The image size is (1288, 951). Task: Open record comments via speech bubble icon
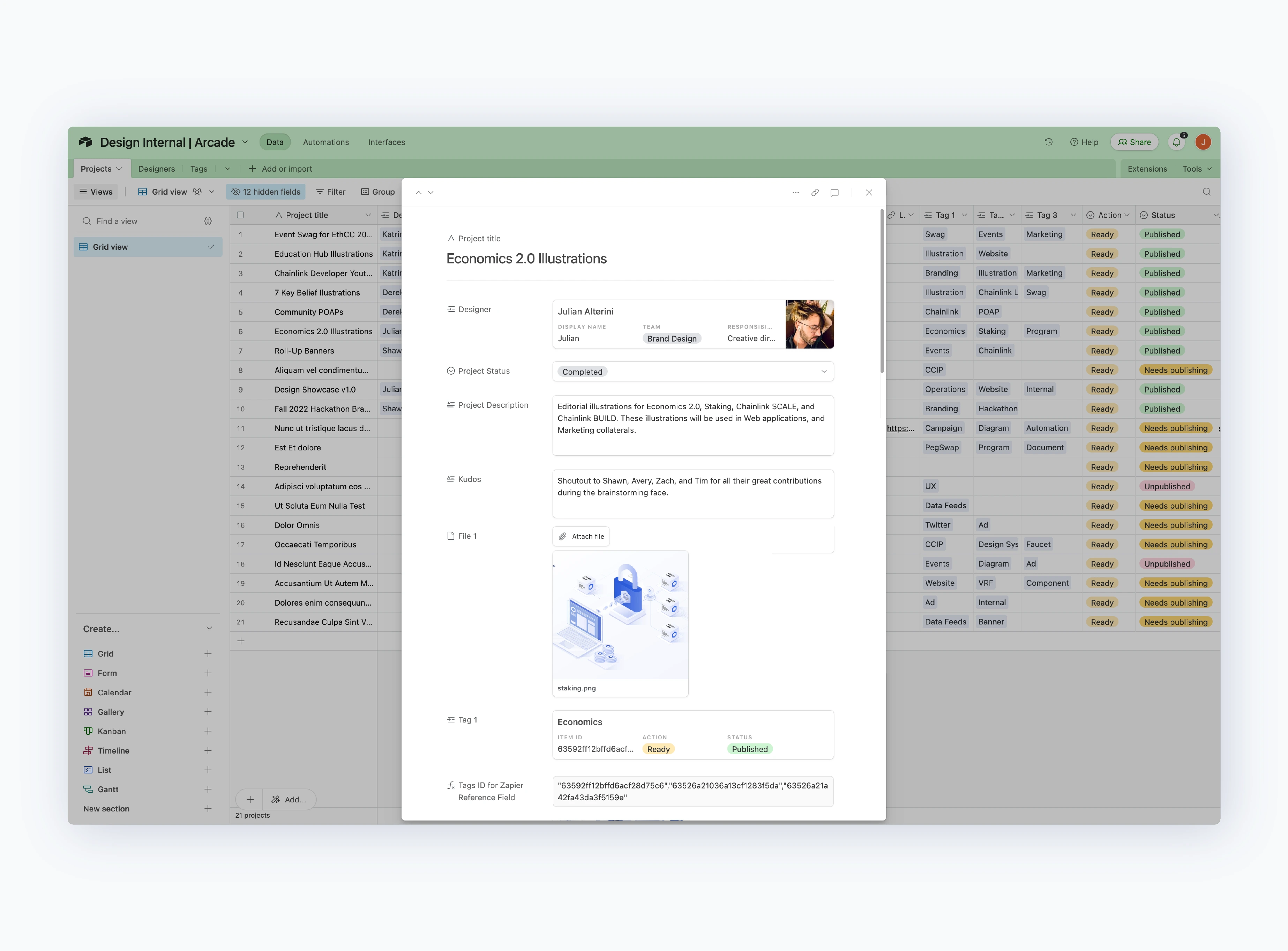pyautogui.click(x=835, y=192)
